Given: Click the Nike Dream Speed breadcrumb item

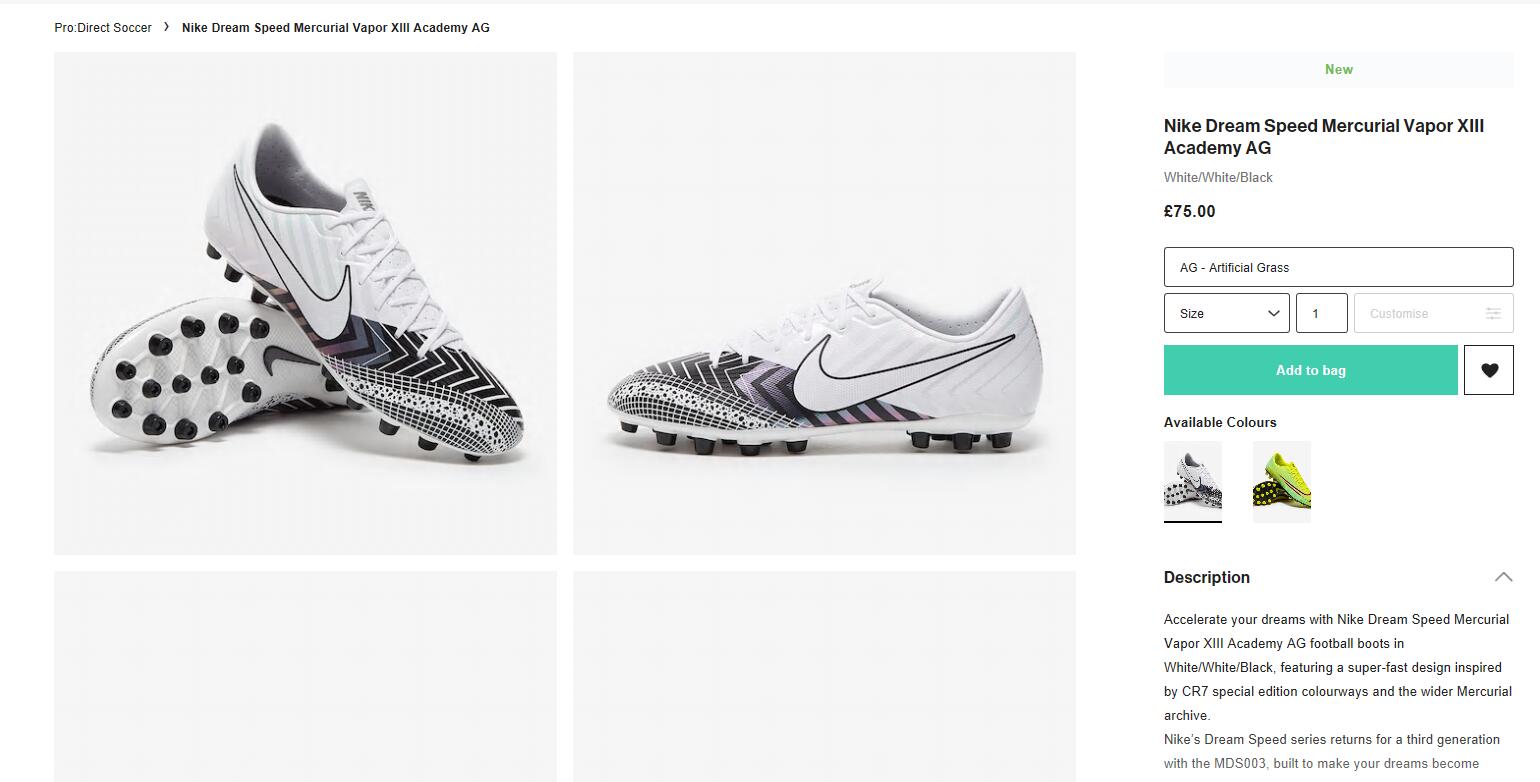Looking at the screenshot, I should (336, 28).
